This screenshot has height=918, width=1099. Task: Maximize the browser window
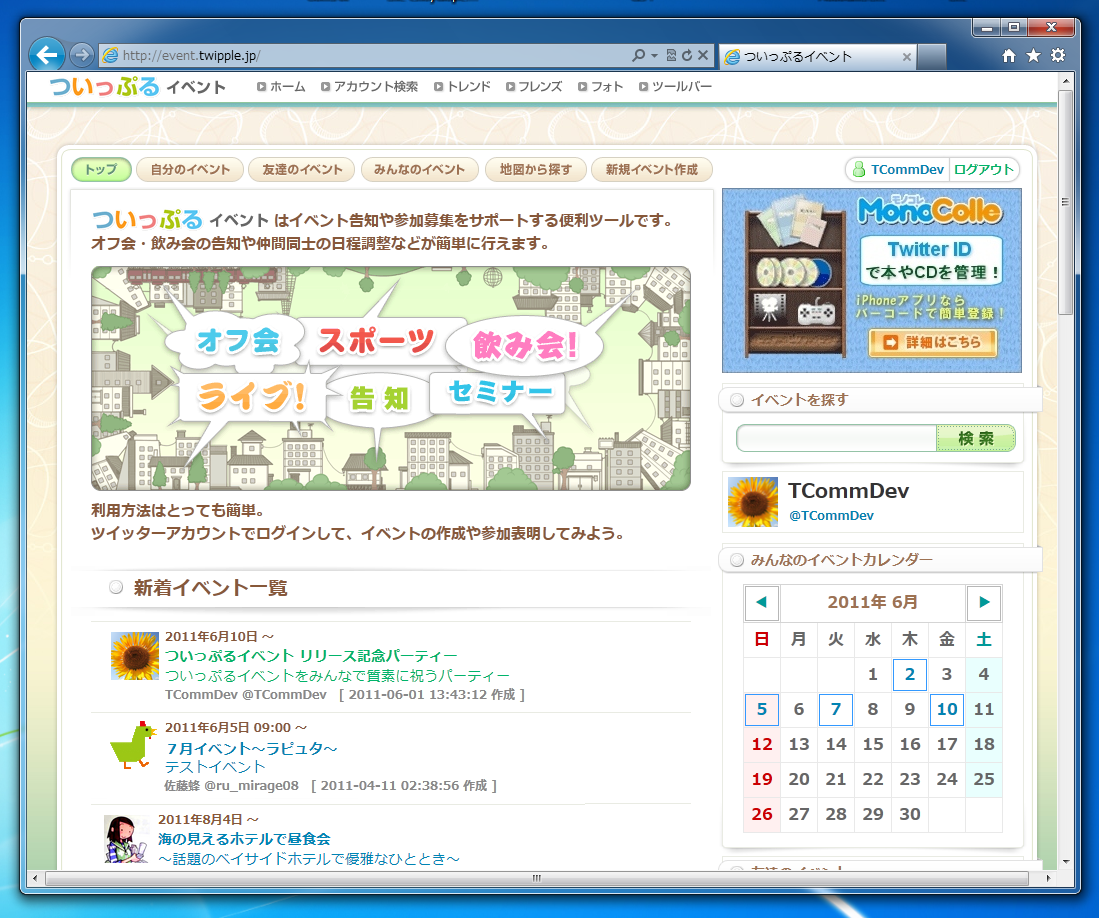point(1013,27)
